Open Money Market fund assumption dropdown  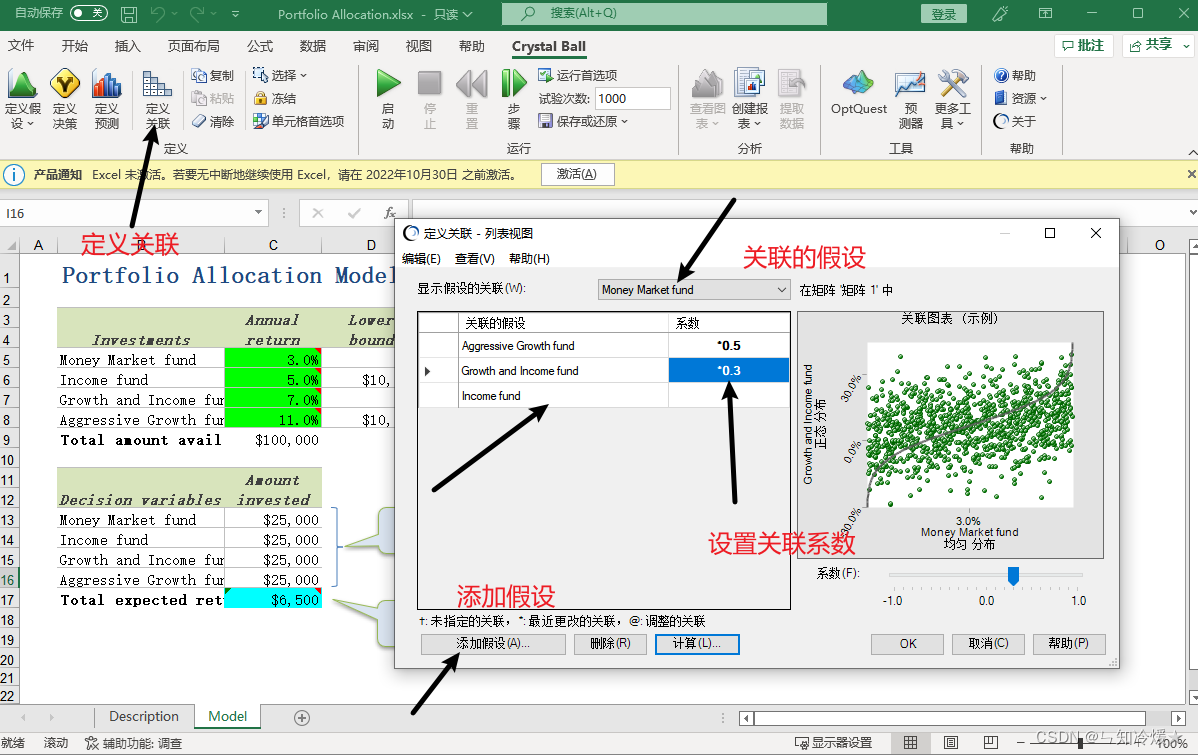tap(693, 290)
